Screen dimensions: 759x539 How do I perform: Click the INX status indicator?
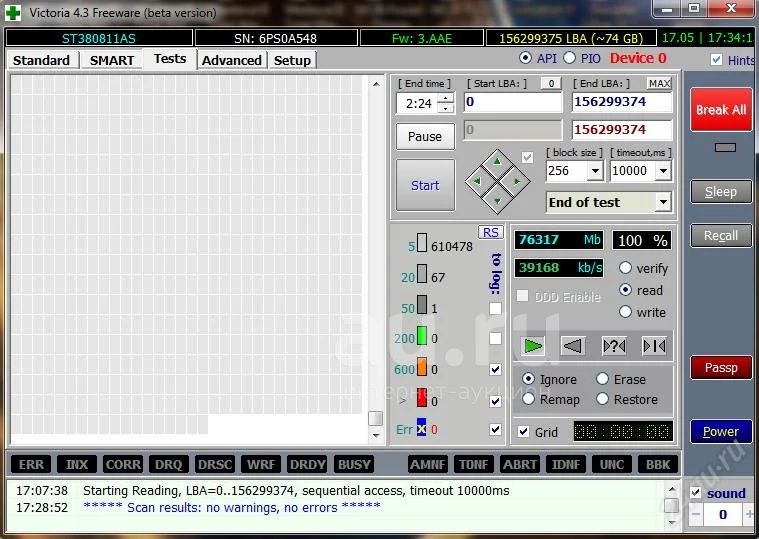coord(77,464)
